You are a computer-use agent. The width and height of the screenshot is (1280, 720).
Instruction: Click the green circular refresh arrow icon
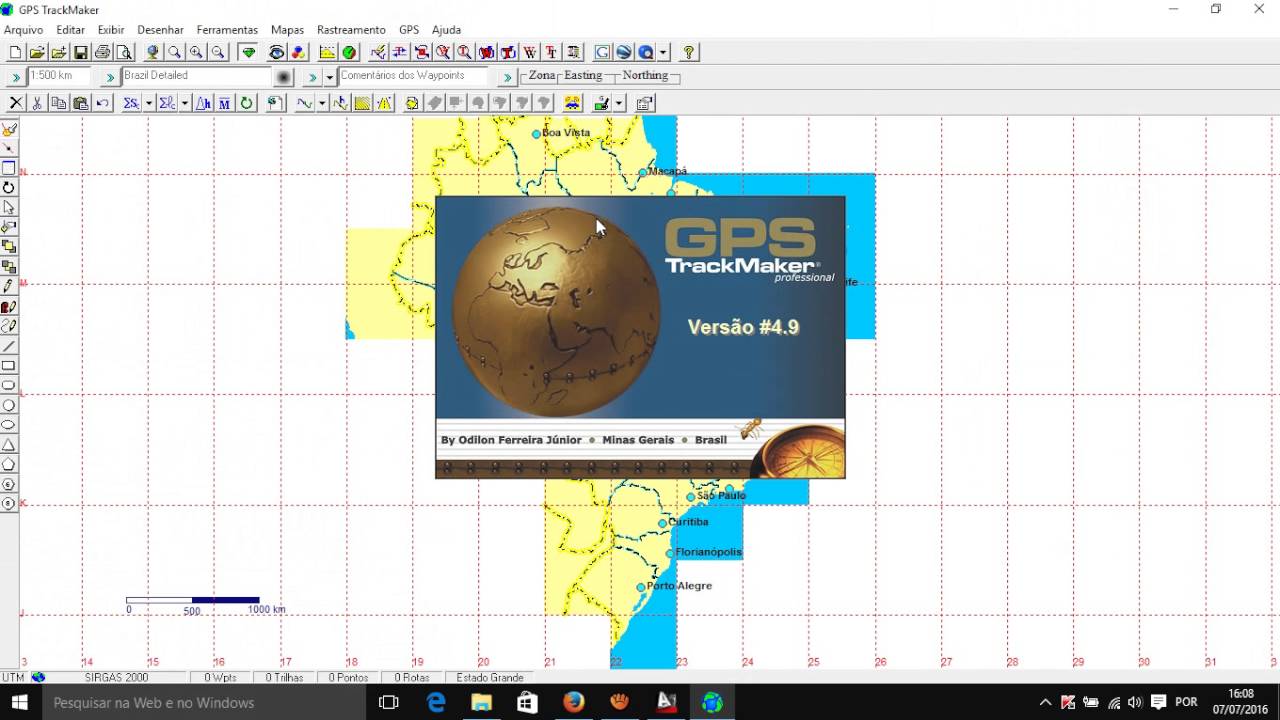246,103
